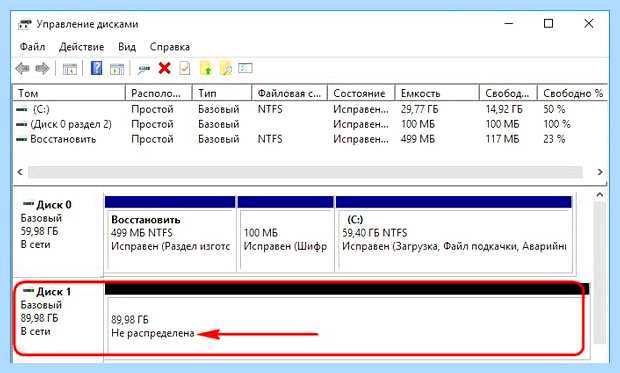Open the Справка menu
Viewport: 620px width, 373px height.
[170, 47]
